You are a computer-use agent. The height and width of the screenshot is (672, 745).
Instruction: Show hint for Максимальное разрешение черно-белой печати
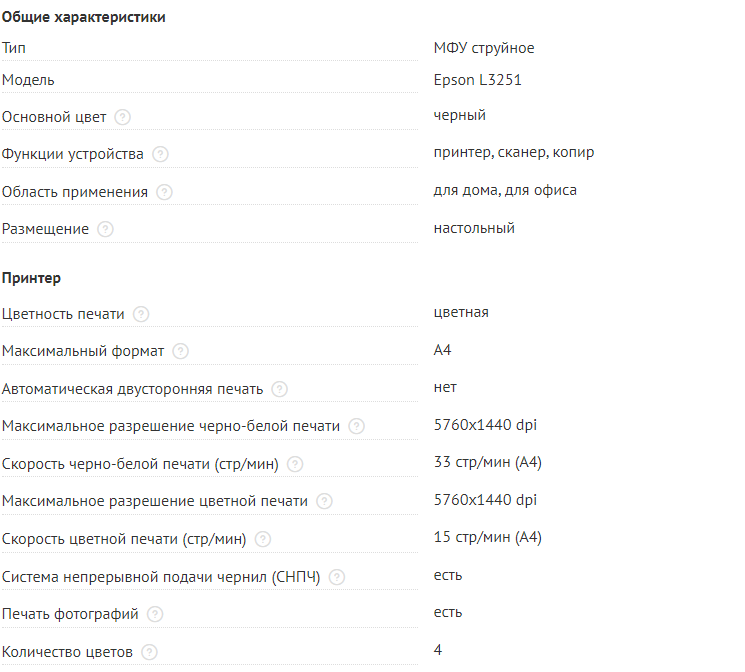pos(357,426)
